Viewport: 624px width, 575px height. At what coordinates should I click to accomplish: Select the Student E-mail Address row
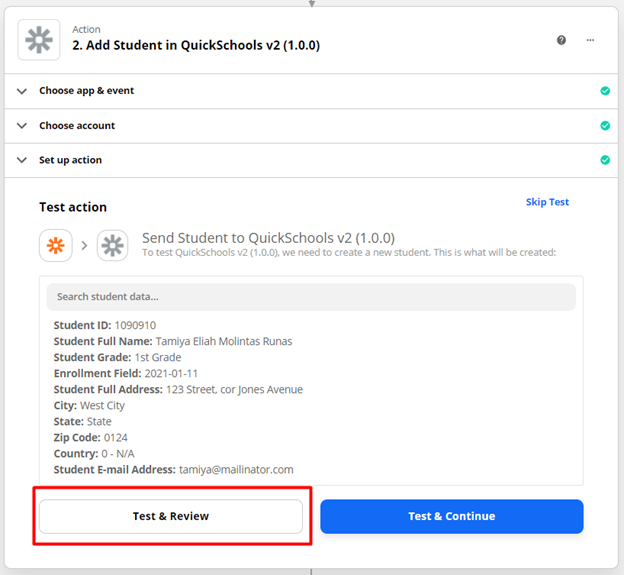pyautogui.click(x=174, y=470)
